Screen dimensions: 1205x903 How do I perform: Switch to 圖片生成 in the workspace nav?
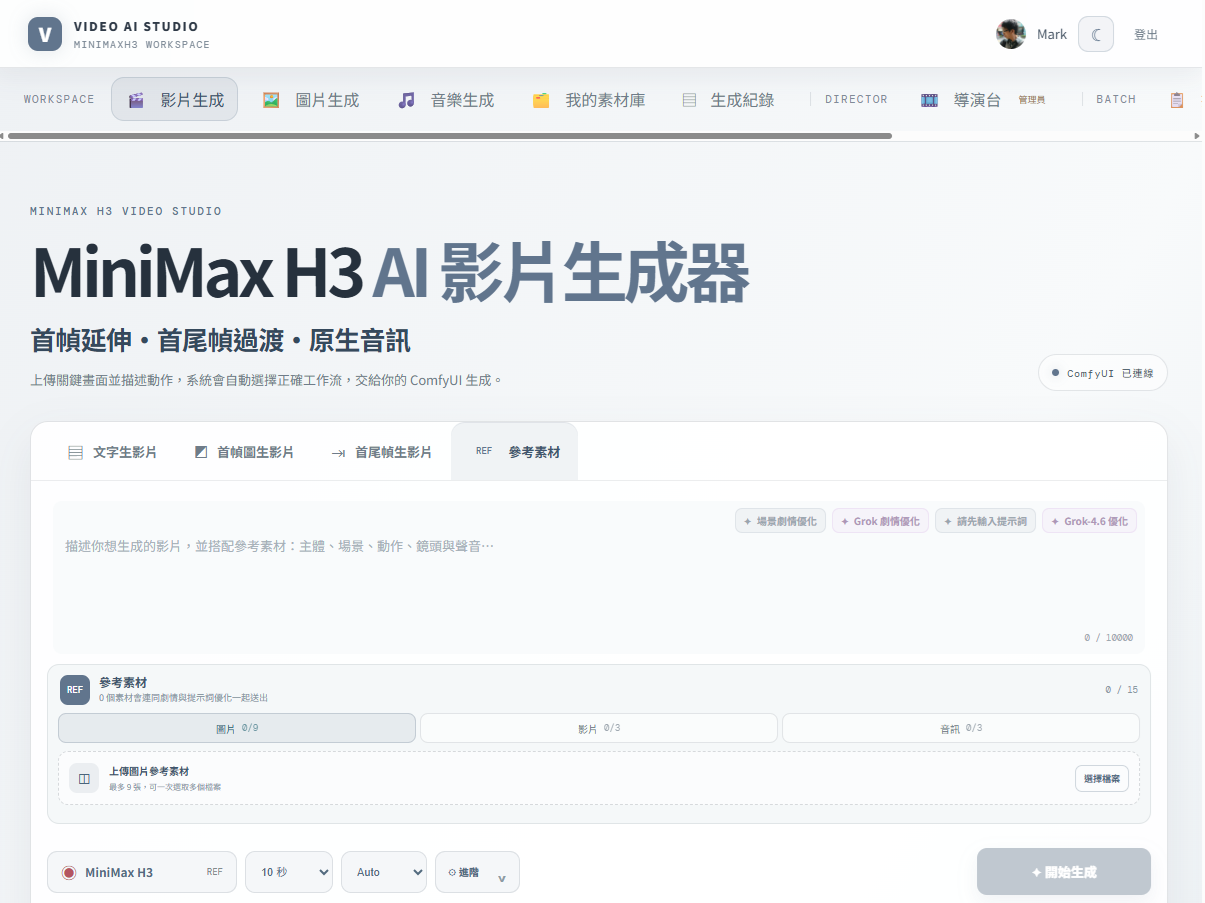point(311,99)
